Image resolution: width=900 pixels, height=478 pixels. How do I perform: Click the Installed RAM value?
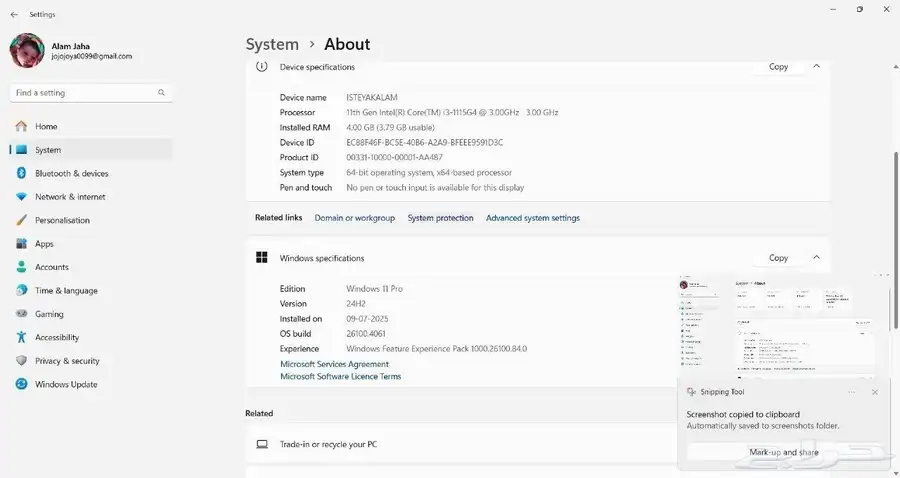pyautogui.click(x=390, y=127)
